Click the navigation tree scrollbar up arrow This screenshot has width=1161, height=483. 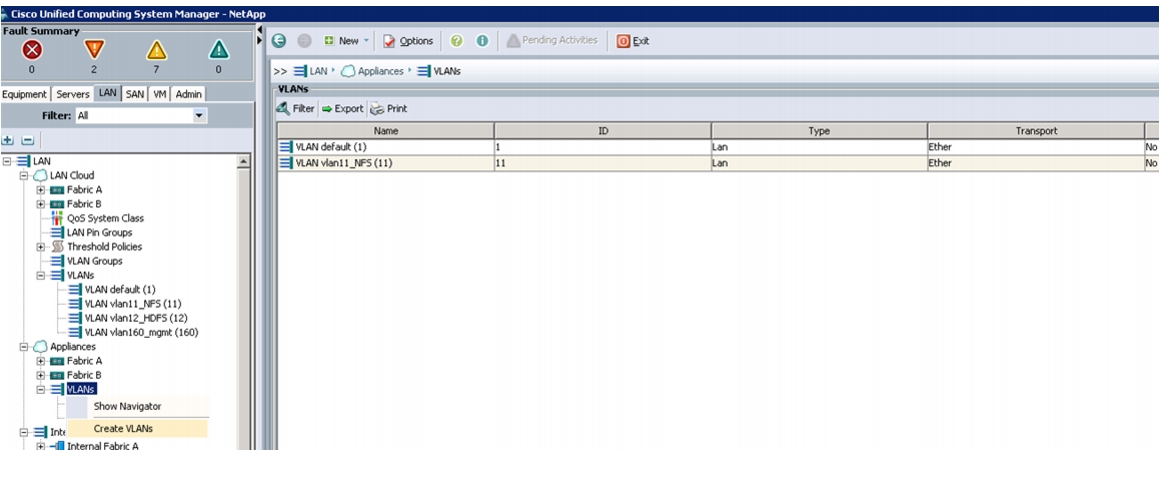click(244, 161)
